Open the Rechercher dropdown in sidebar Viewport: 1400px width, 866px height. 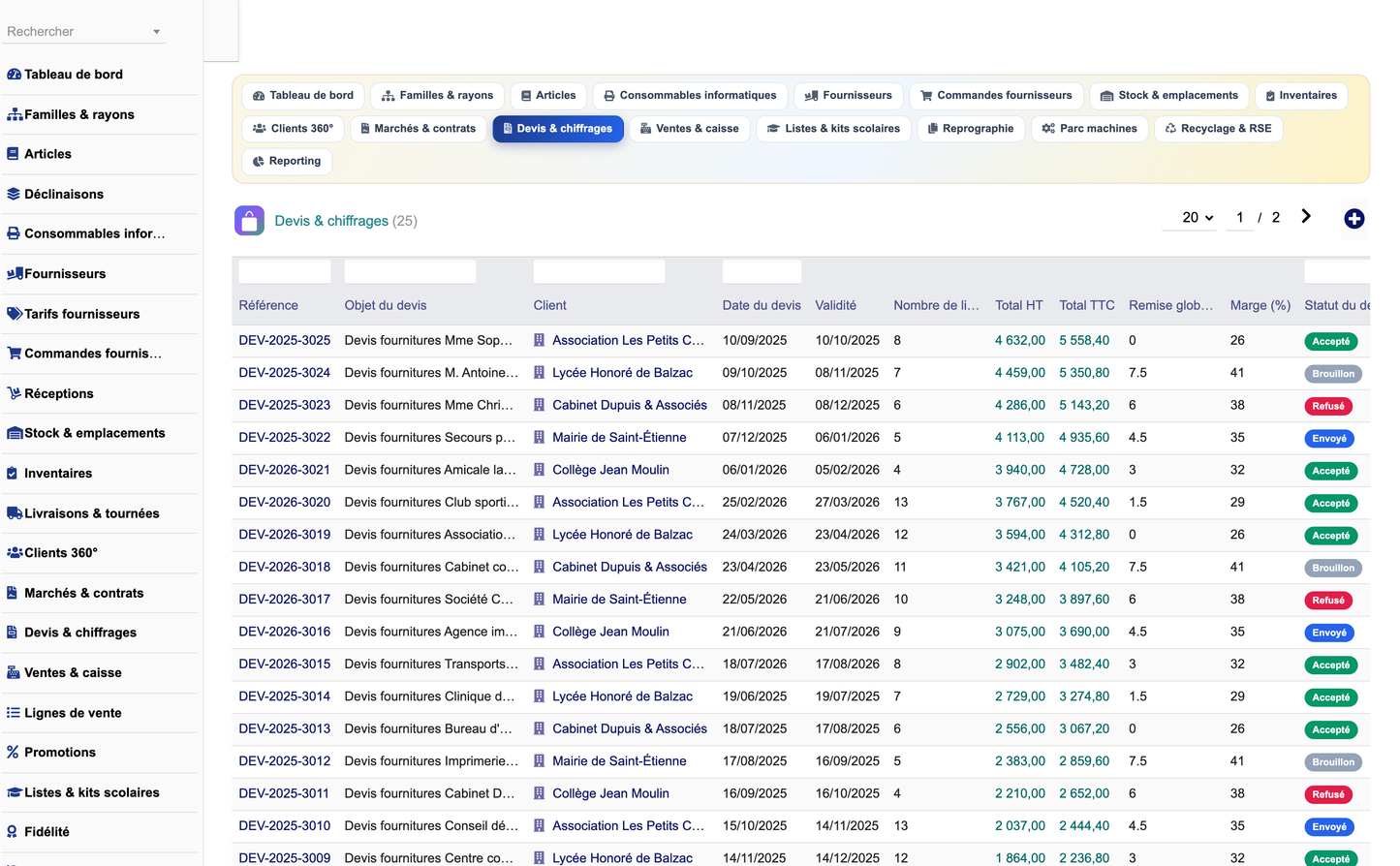[x=84, y=31]
